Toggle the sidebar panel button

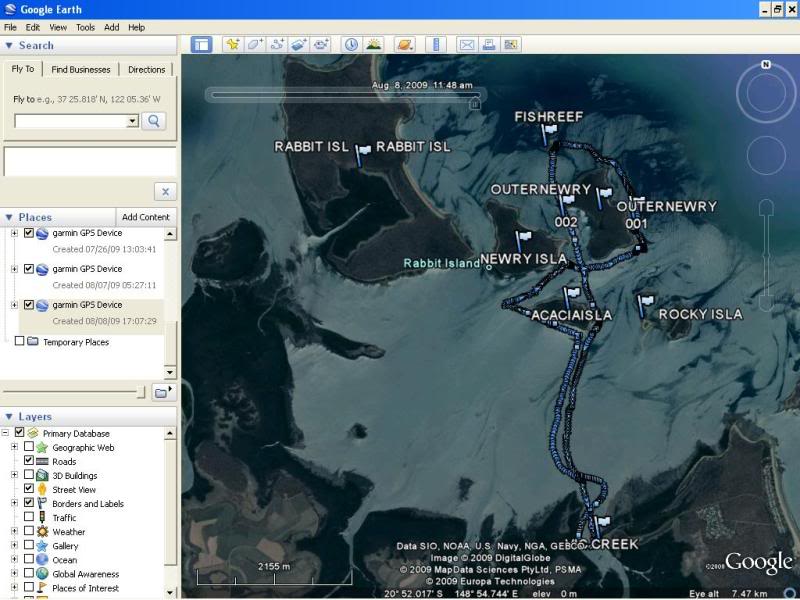pyautogui.click(x=202, y=45)
